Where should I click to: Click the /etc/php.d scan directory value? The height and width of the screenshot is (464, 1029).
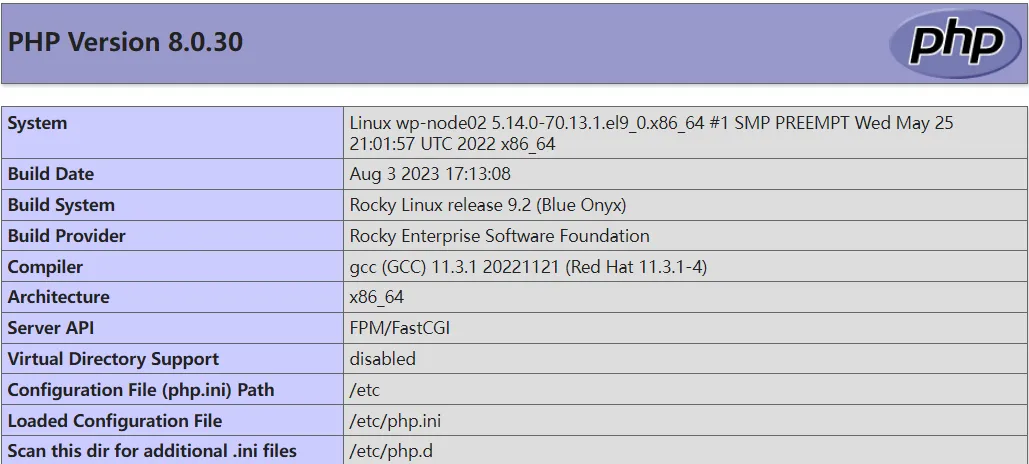(x=391, y=451)
